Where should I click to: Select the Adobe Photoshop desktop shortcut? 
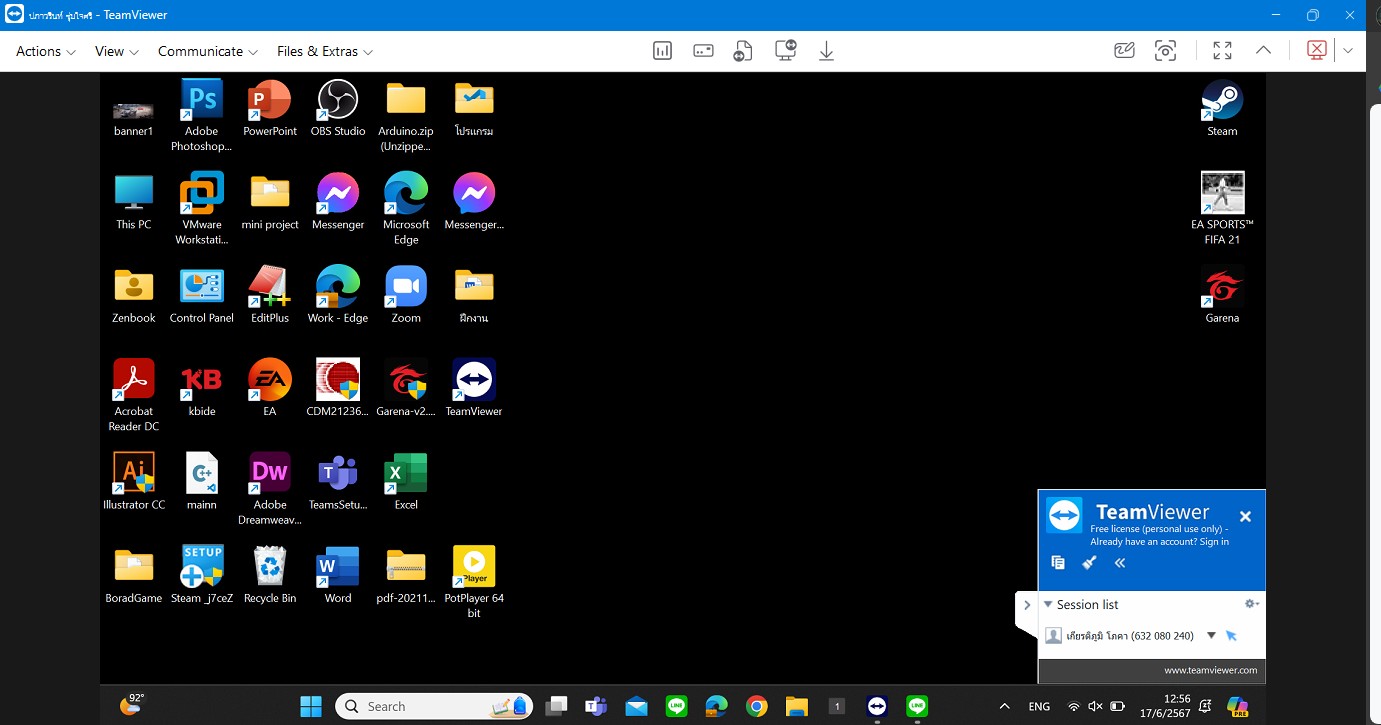201,116
